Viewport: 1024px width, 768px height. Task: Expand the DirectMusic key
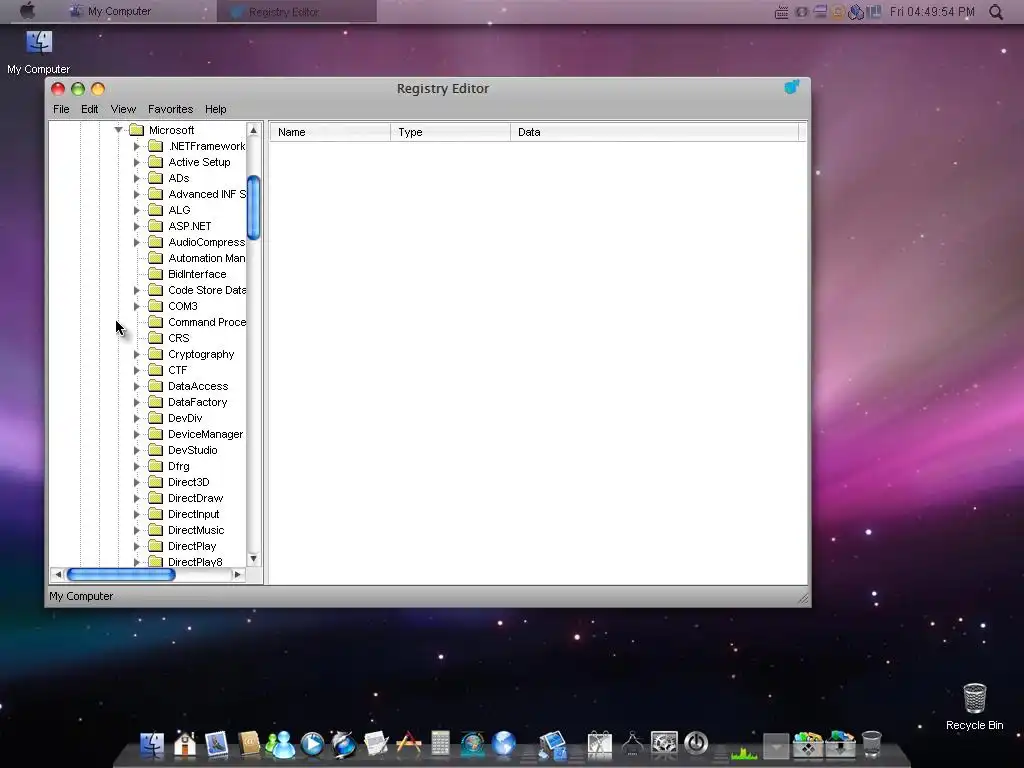click(x=136, y=530)
